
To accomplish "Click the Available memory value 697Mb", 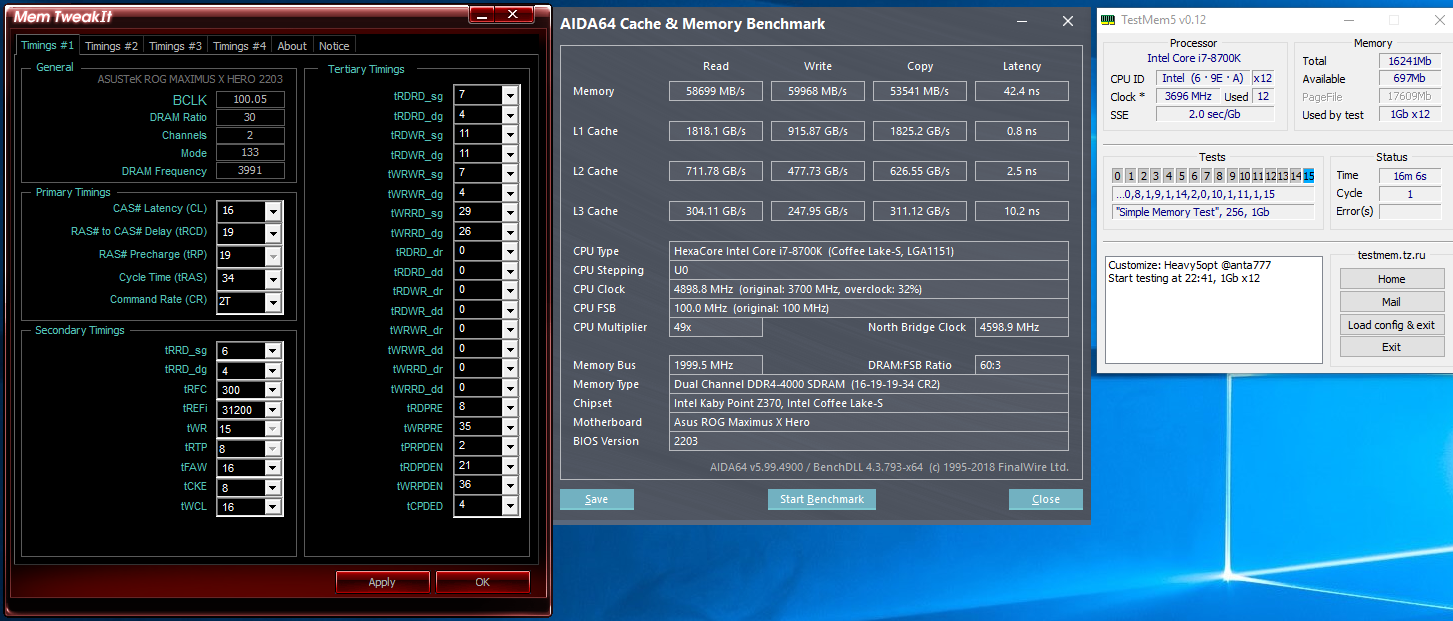I will 1409,79.
